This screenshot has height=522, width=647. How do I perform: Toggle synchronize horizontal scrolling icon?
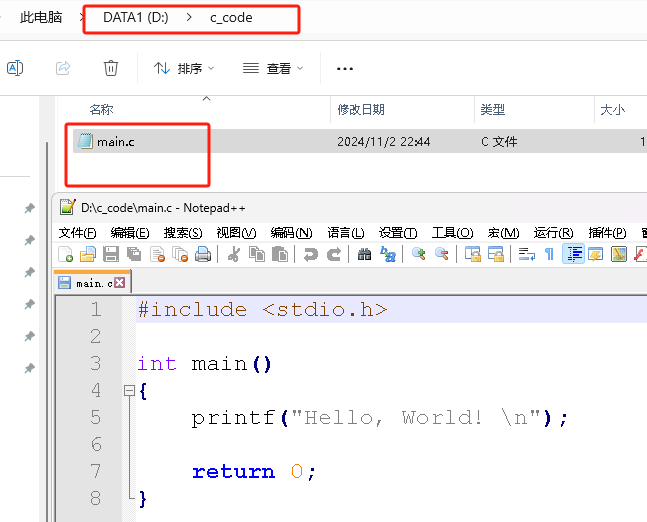pos(496,254)
